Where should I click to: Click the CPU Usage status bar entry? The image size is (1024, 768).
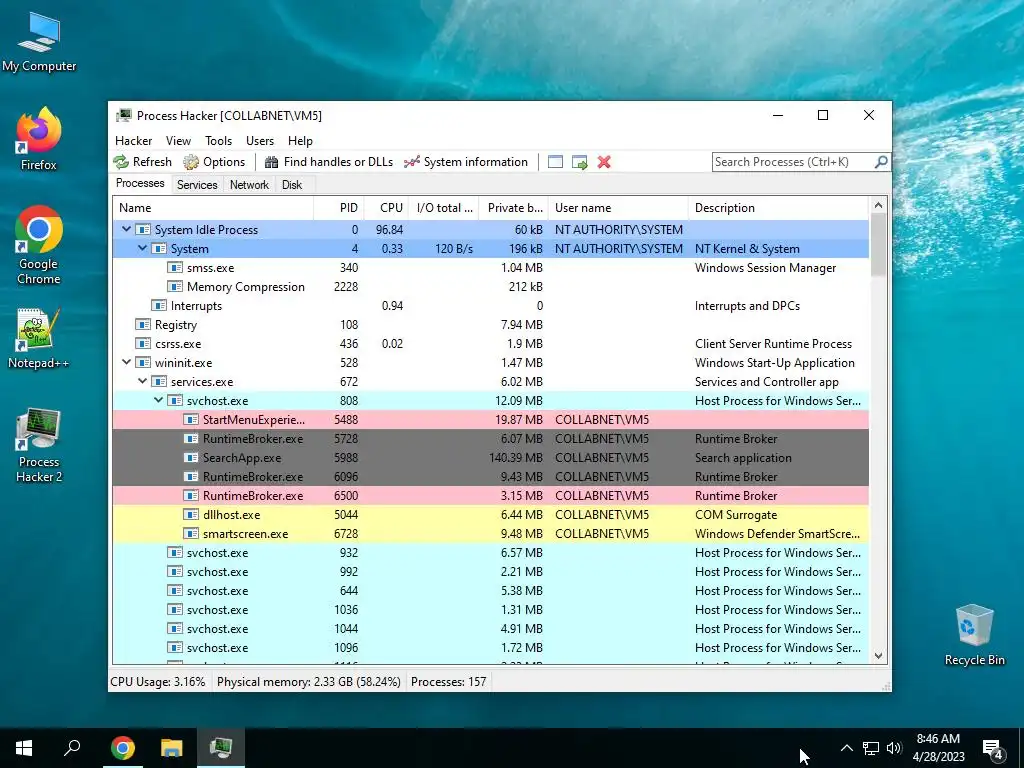pyautogui.click(x=157, y=682)
